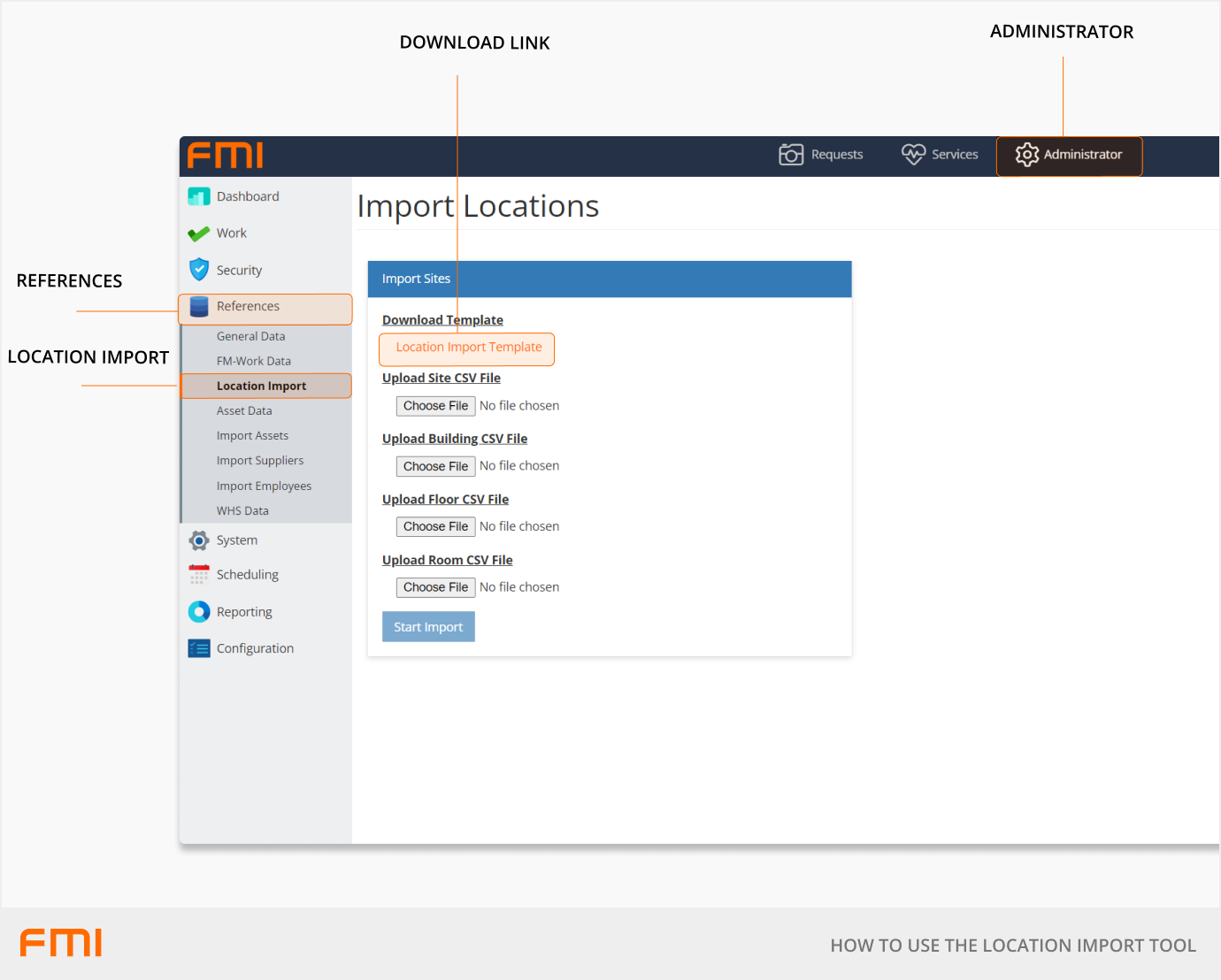
Task: Click the Administrator gear icon
Action: point(1026,154)
